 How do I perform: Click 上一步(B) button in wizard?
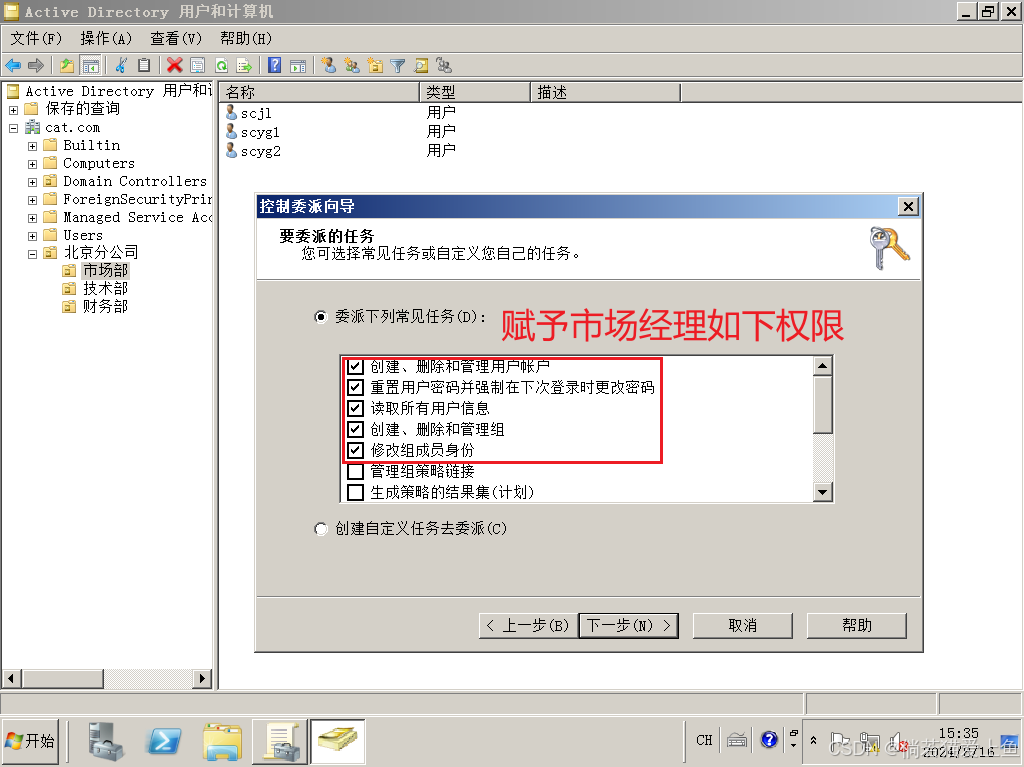528,625
